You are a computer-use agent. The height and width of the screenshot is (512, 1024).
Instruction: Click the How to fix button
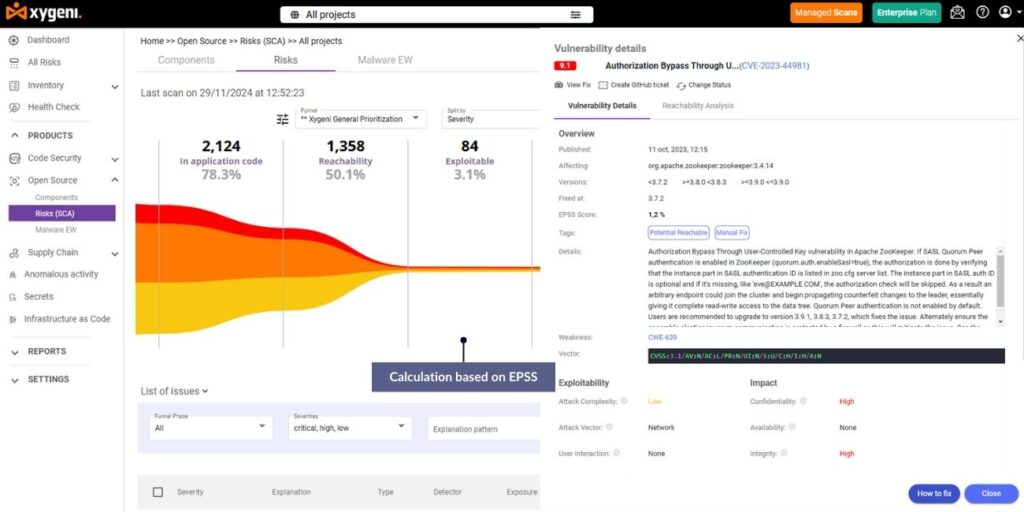coord(933,494)
